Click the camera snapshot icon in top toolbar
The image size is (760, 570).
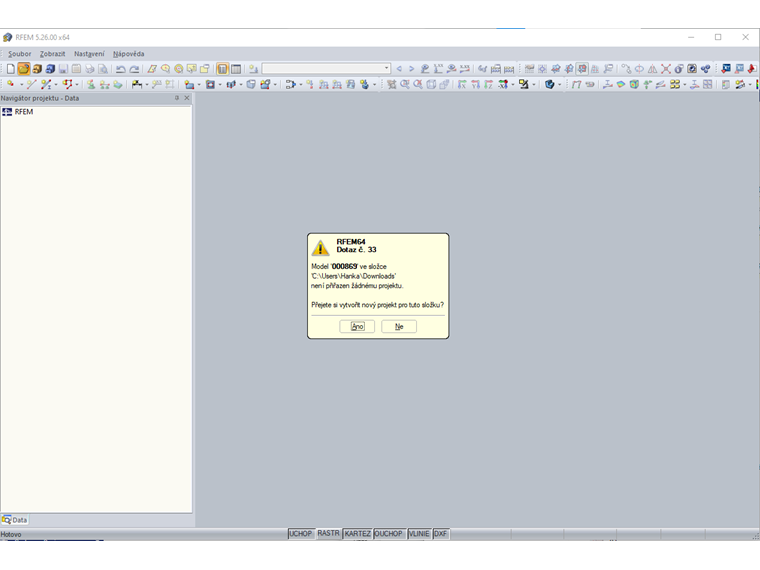pyautogui.click(x=692, y=69)
